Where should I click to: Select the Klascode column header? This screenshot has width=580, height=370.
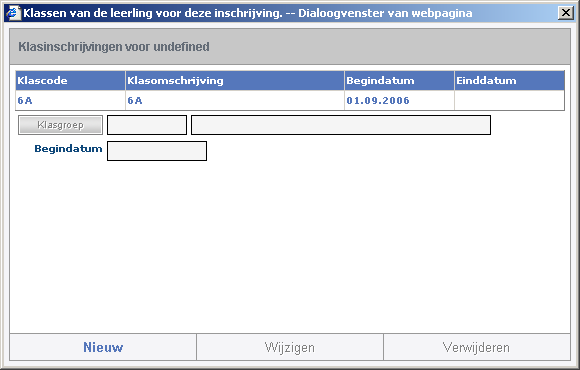pos(70,81)
